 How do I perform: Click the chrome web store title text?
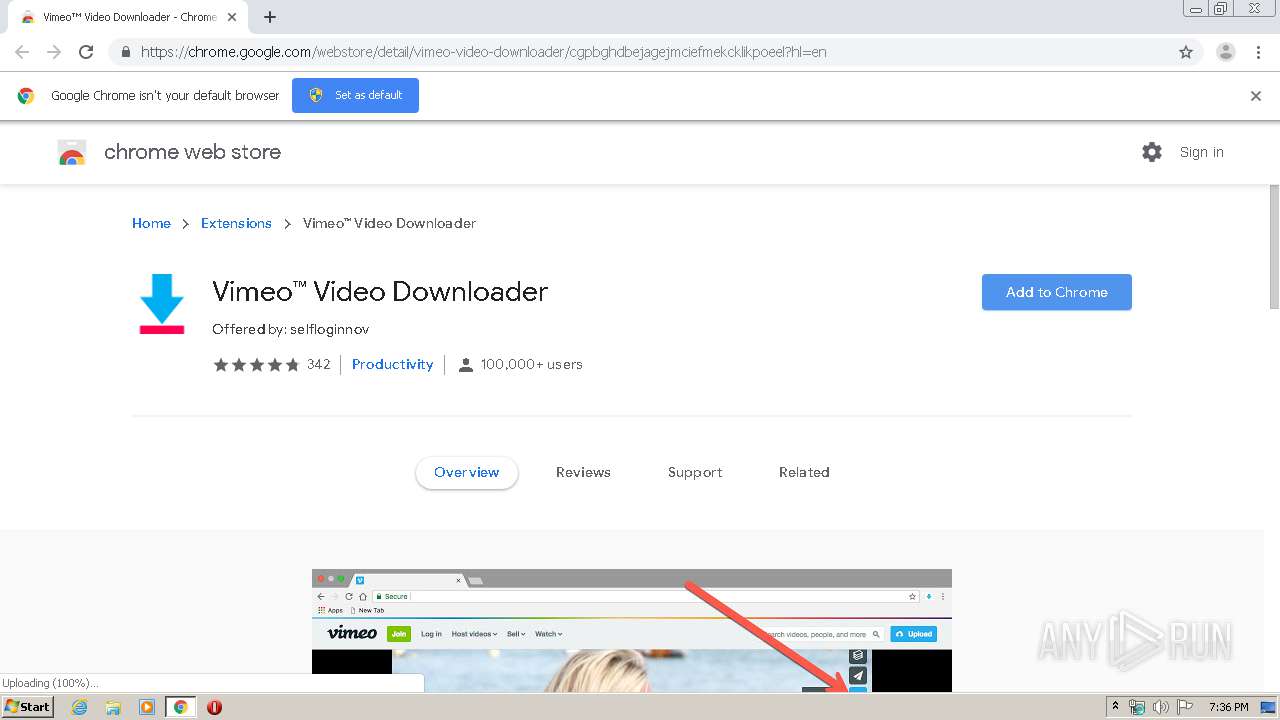pyautogui.click(x=192, y=152)
